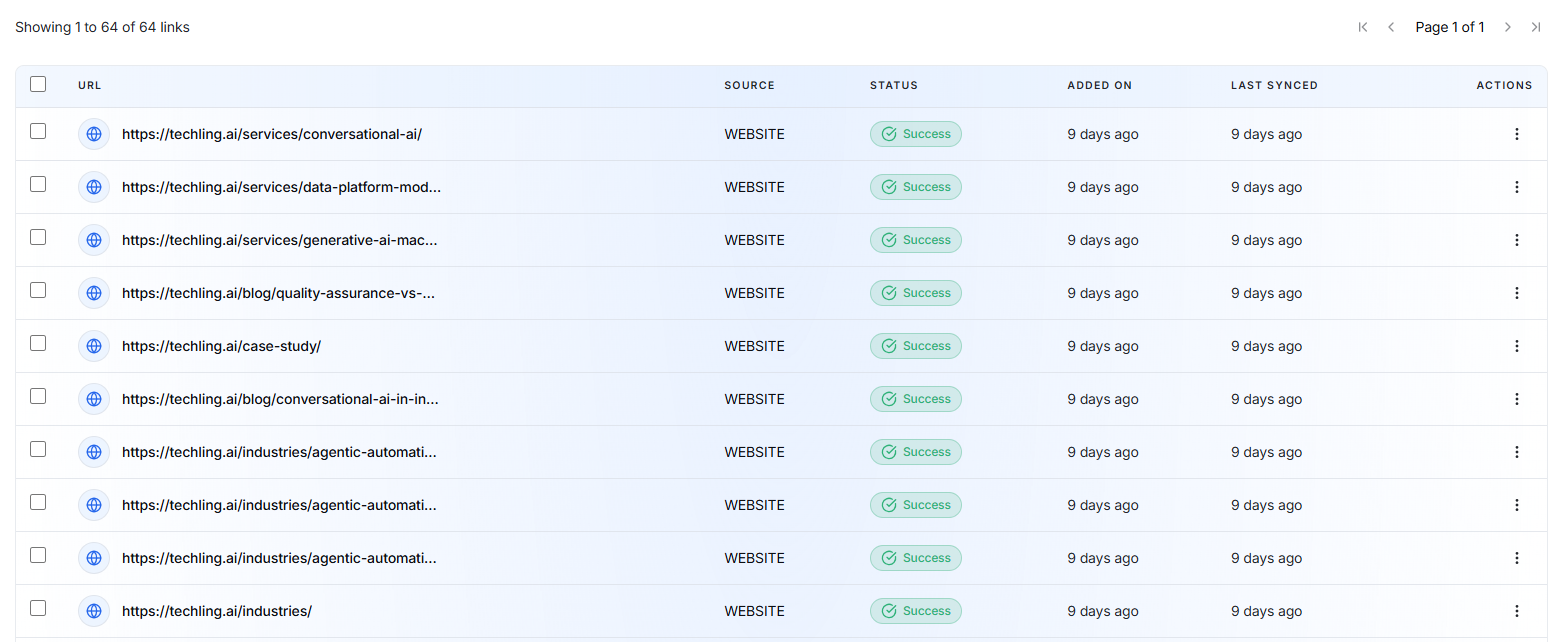Tick the blog/conversational-ai-in-in row checkbox
This screenshot has height=642, width=1565.
coord(38,396)
